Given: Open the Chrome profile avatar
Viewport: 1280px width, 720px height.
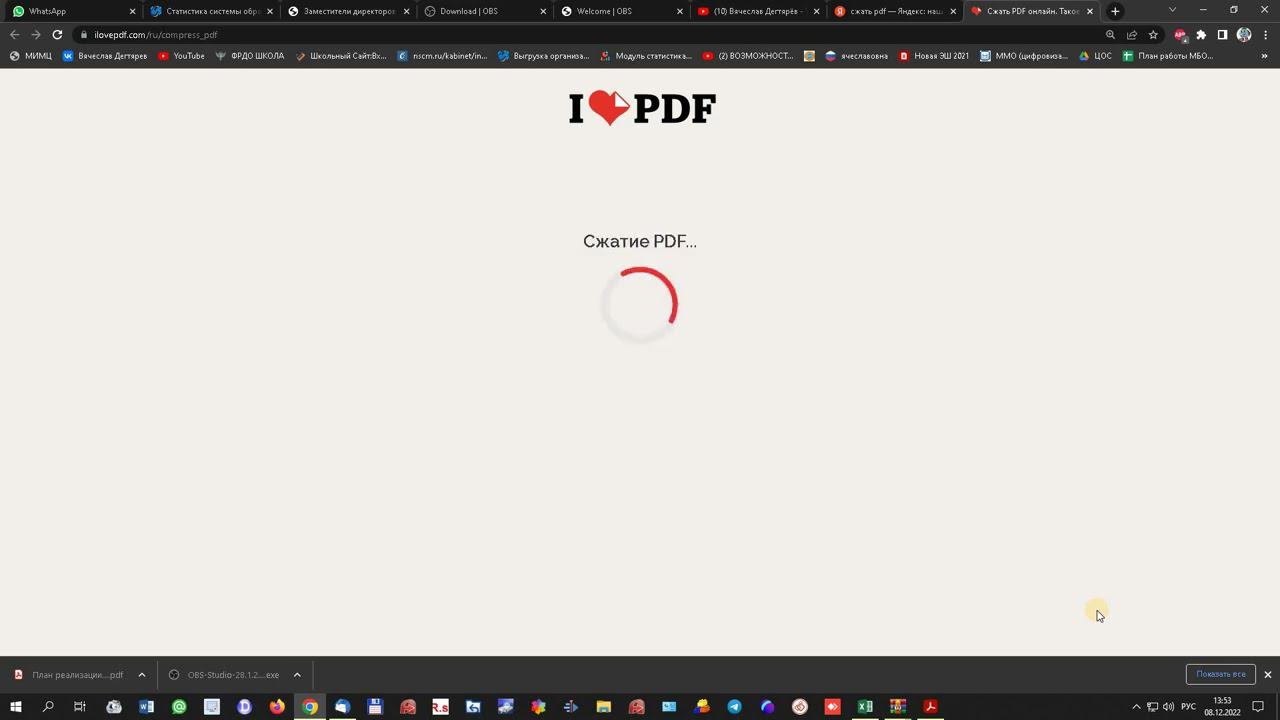Looking at the screenshot, I should [1244, 35].
